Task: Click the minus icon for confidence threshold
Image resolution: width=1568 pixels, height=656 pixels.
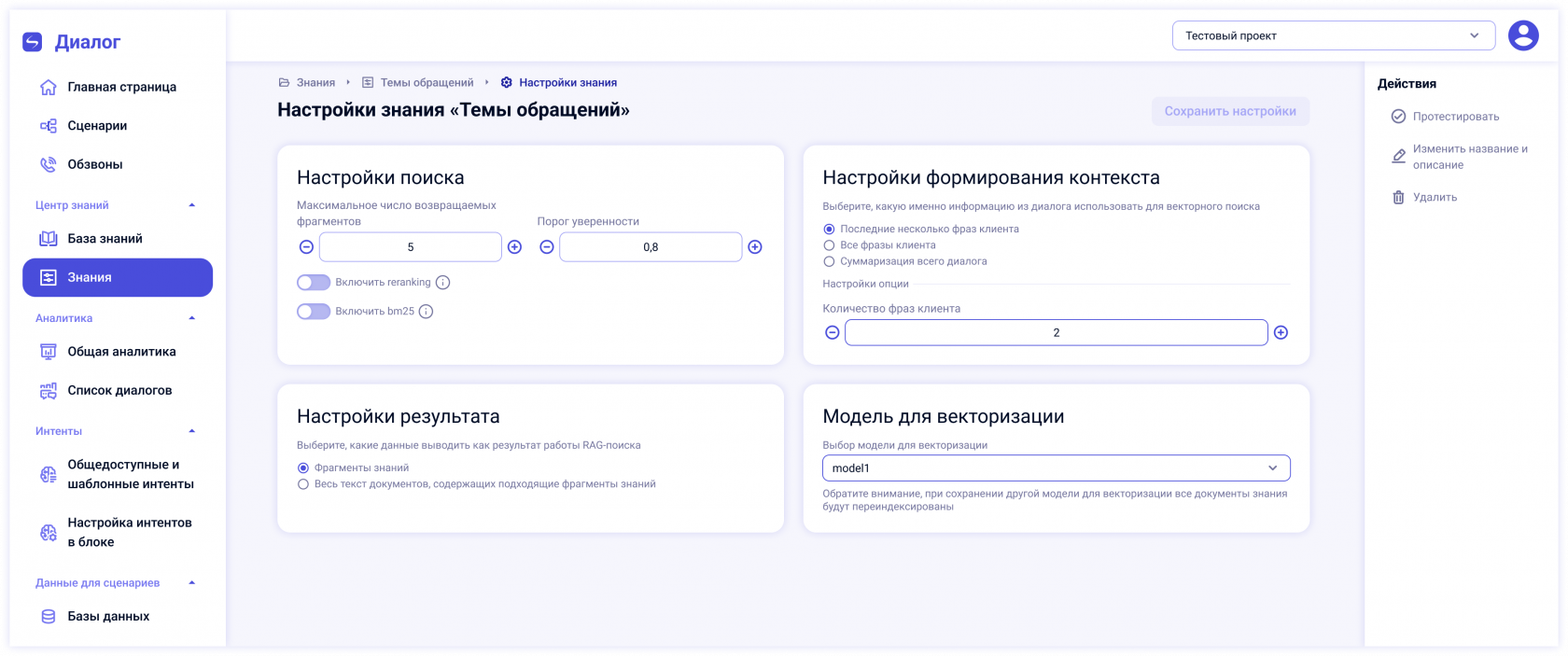Action: (547, 247)
